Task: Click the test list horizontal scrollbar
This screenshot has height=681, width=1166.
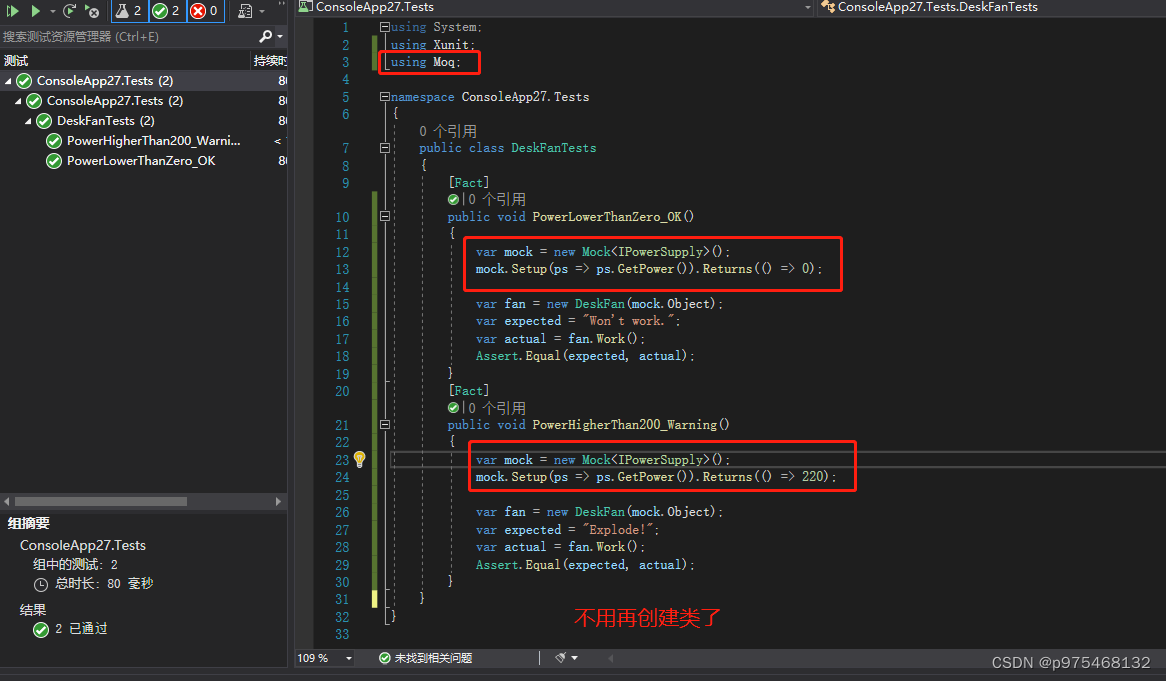Action: [100, 501]
